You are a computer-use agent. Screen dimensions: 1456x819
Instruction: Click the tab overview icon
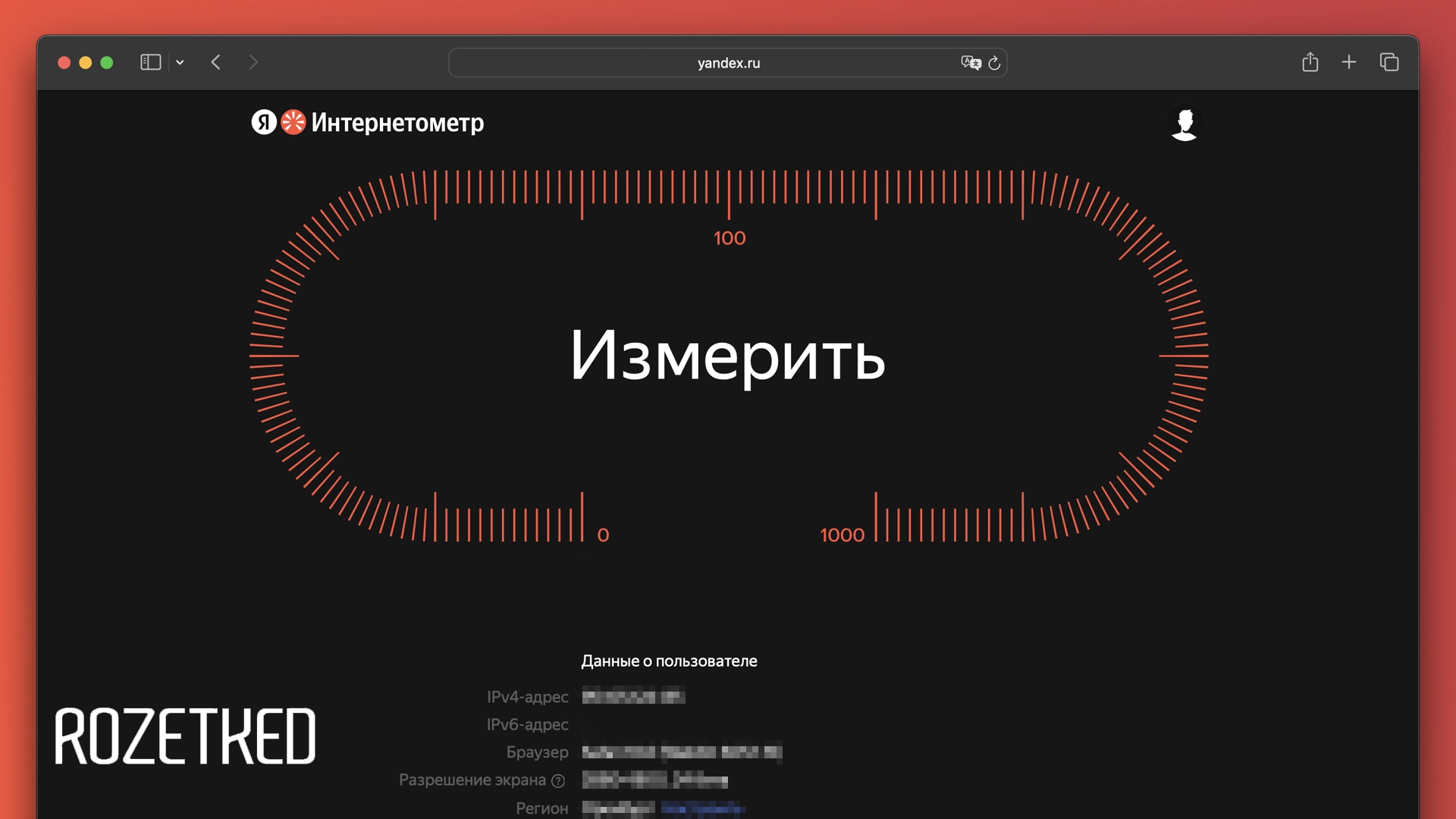pos(1390,62)
